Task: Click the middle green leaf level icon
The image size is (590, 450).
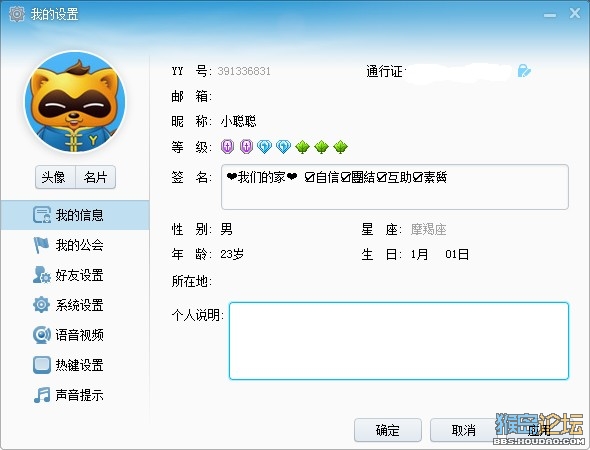Action: coord(321,147)
